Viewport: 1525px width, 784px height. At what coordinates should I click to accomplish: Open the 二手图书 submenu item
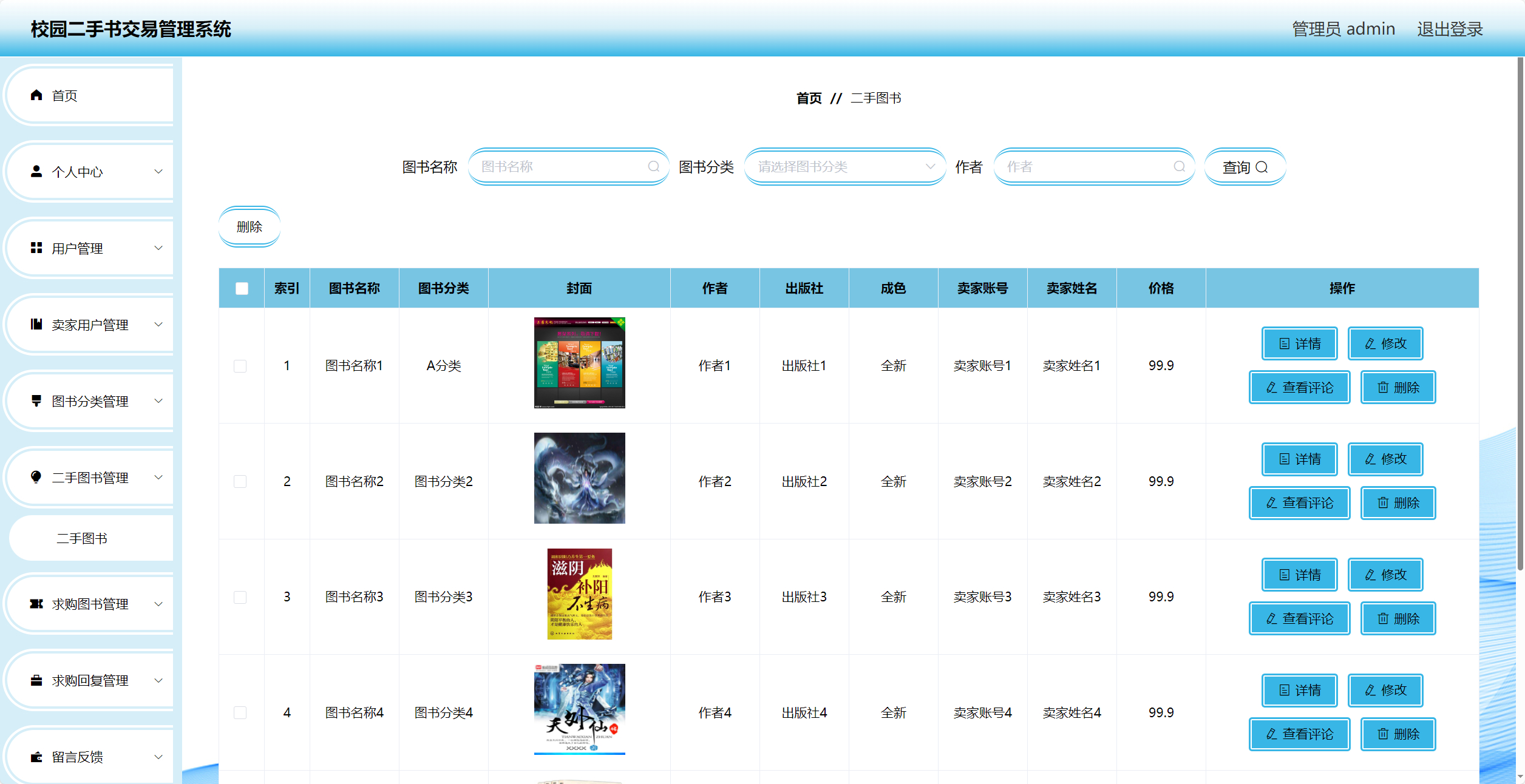82,538
